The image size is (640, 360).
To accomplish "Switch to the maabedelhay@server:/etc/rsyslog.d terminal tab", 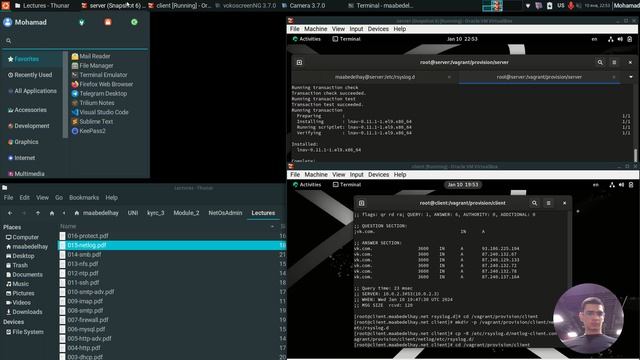I will pyautogui.click(x=375, y=77).
